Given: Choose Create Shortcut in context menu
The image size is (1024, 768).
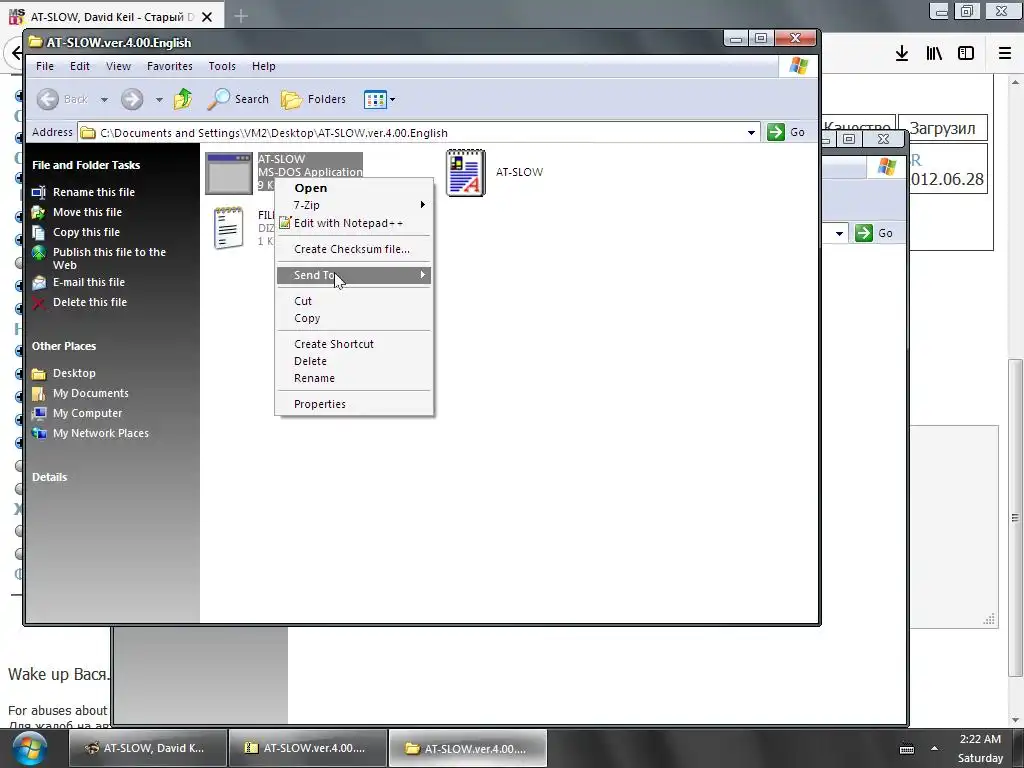Looking at the screenshot, I should (353, 344).
